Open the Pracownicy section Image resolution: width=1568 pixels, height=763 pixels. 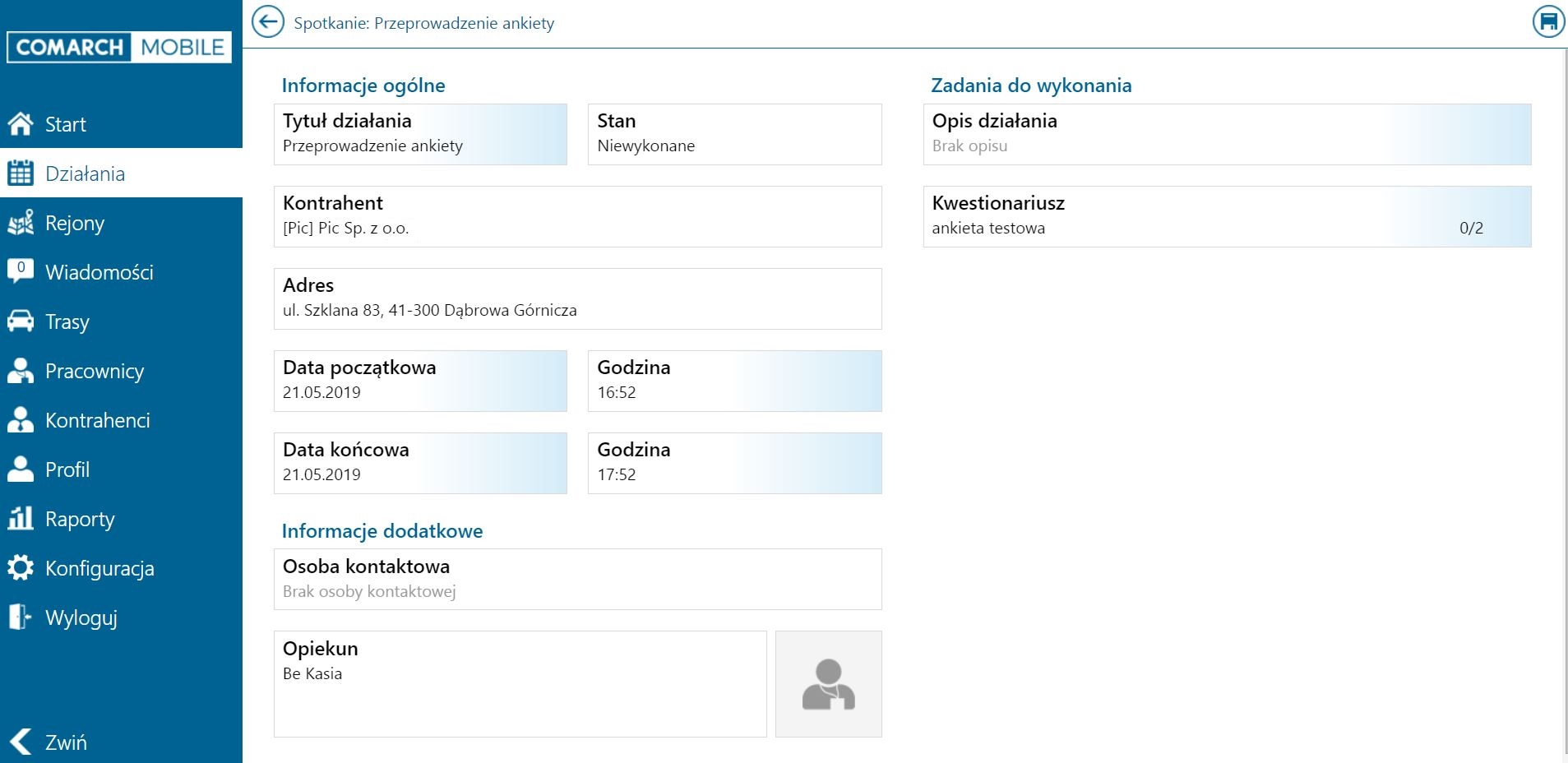pos(121,371)
